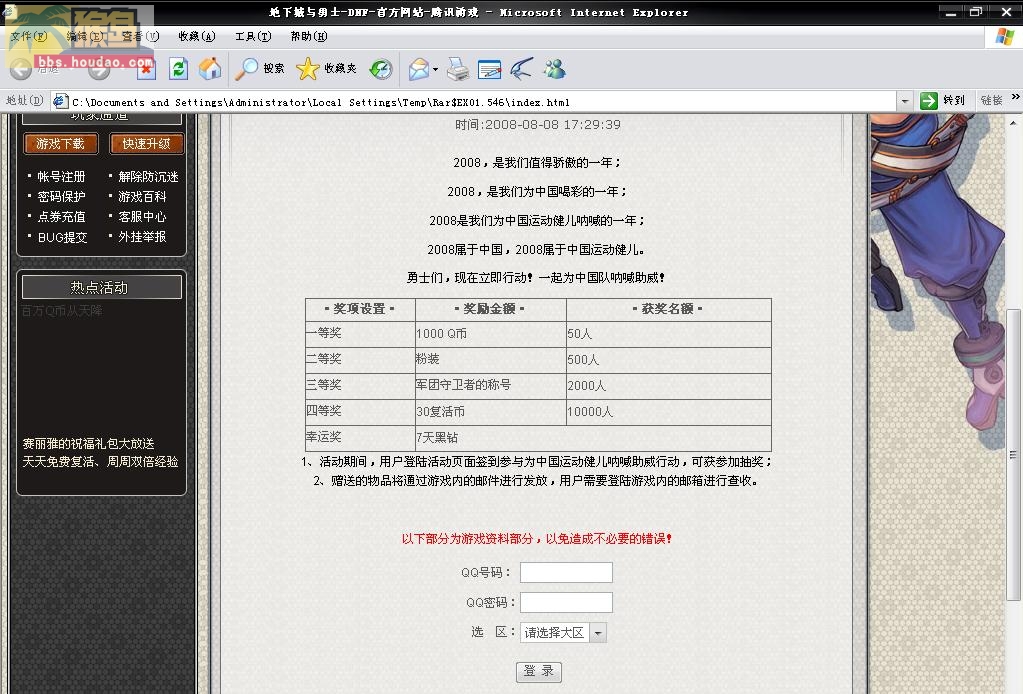Focus the QQ密码 input field
This screenshot has height=694, width=1023.
[x=566, y=602]
